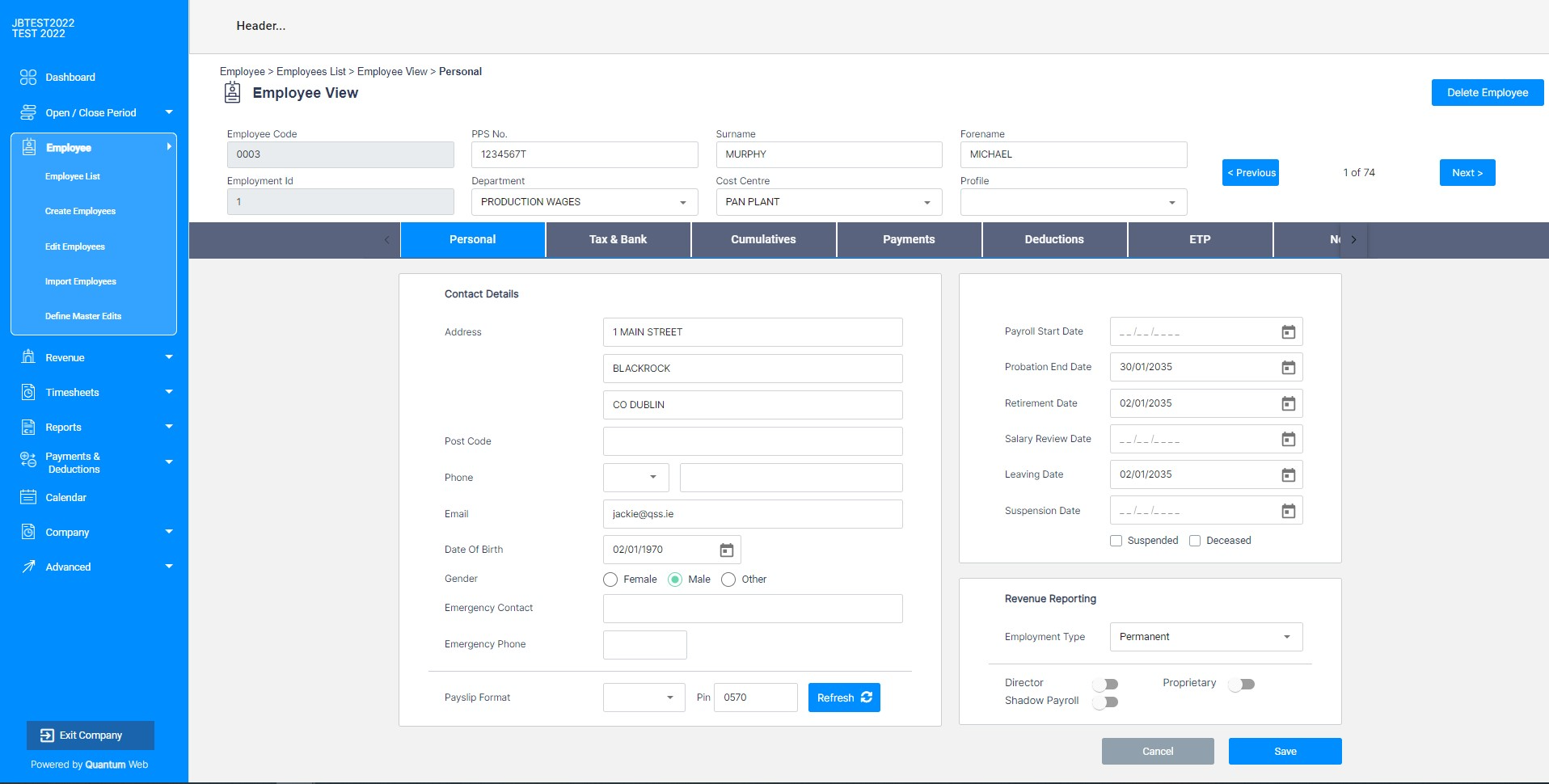Expand the Reports sidebar menu arrow
This screenshot has height=784, width=1549.
[169, 426]
